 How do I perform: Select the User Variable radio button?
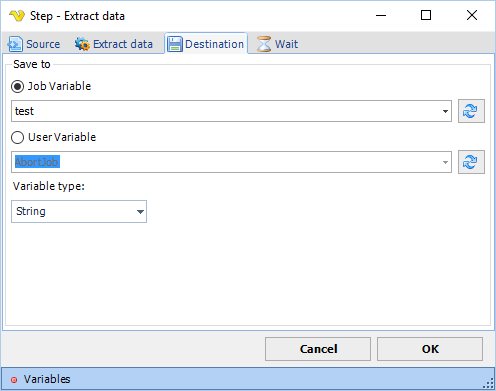[17, 137]
